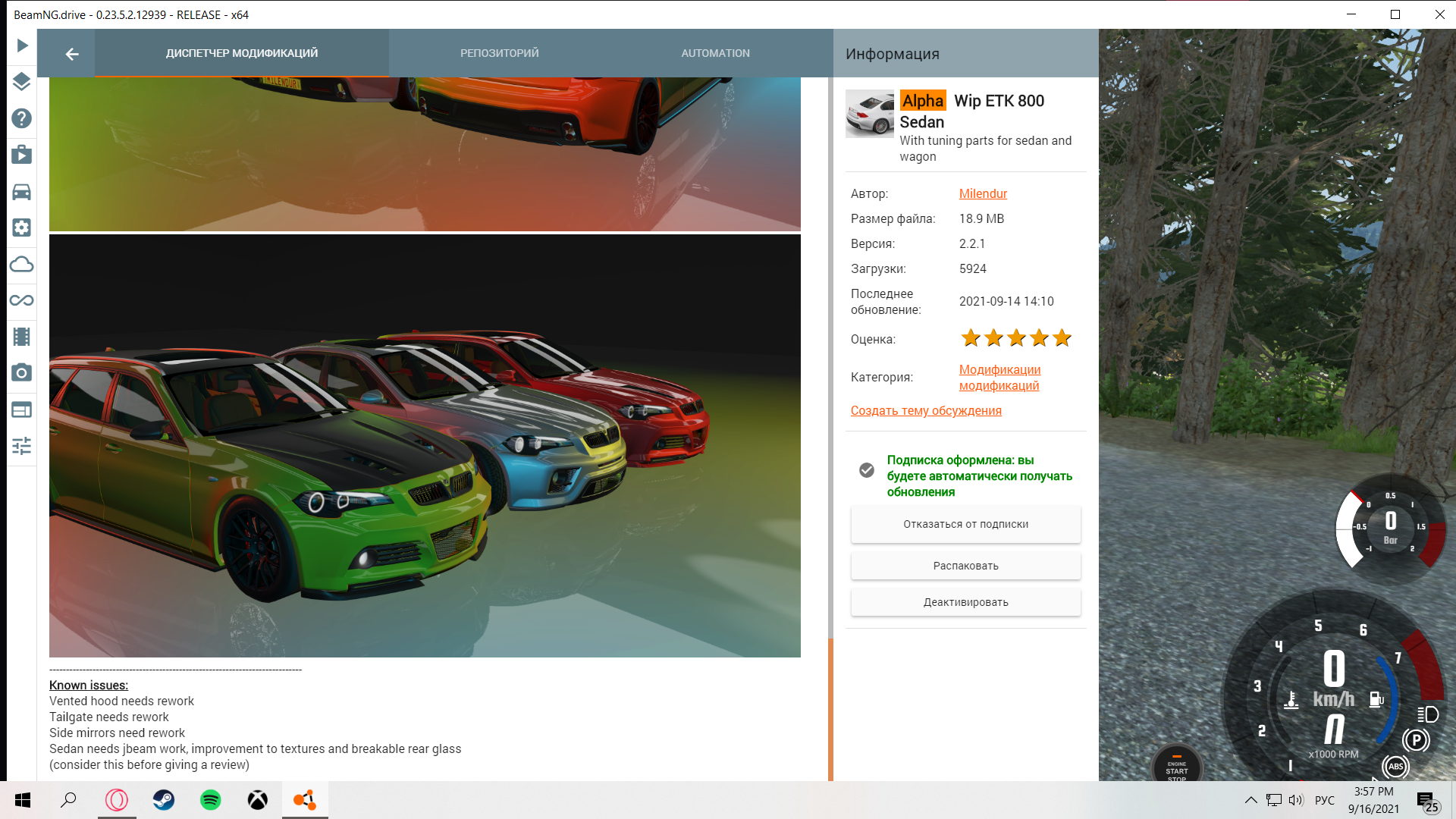Image resolution: width=1456 pixels, height=819 pixels.
Task: Click Распаковать button
Action: click(x=965, y=566)
